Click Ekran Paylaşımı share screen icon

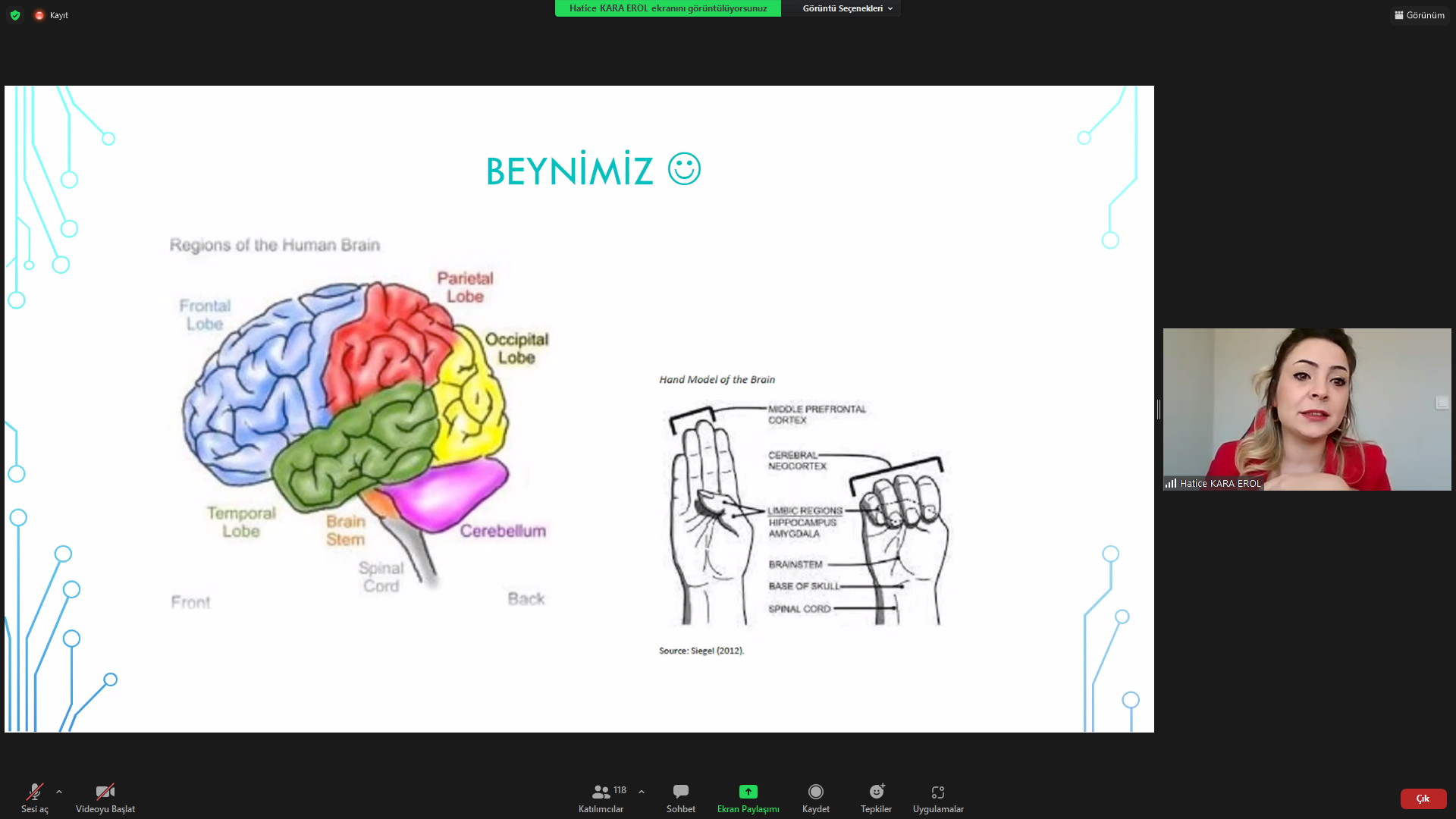(x=748, y=792)
